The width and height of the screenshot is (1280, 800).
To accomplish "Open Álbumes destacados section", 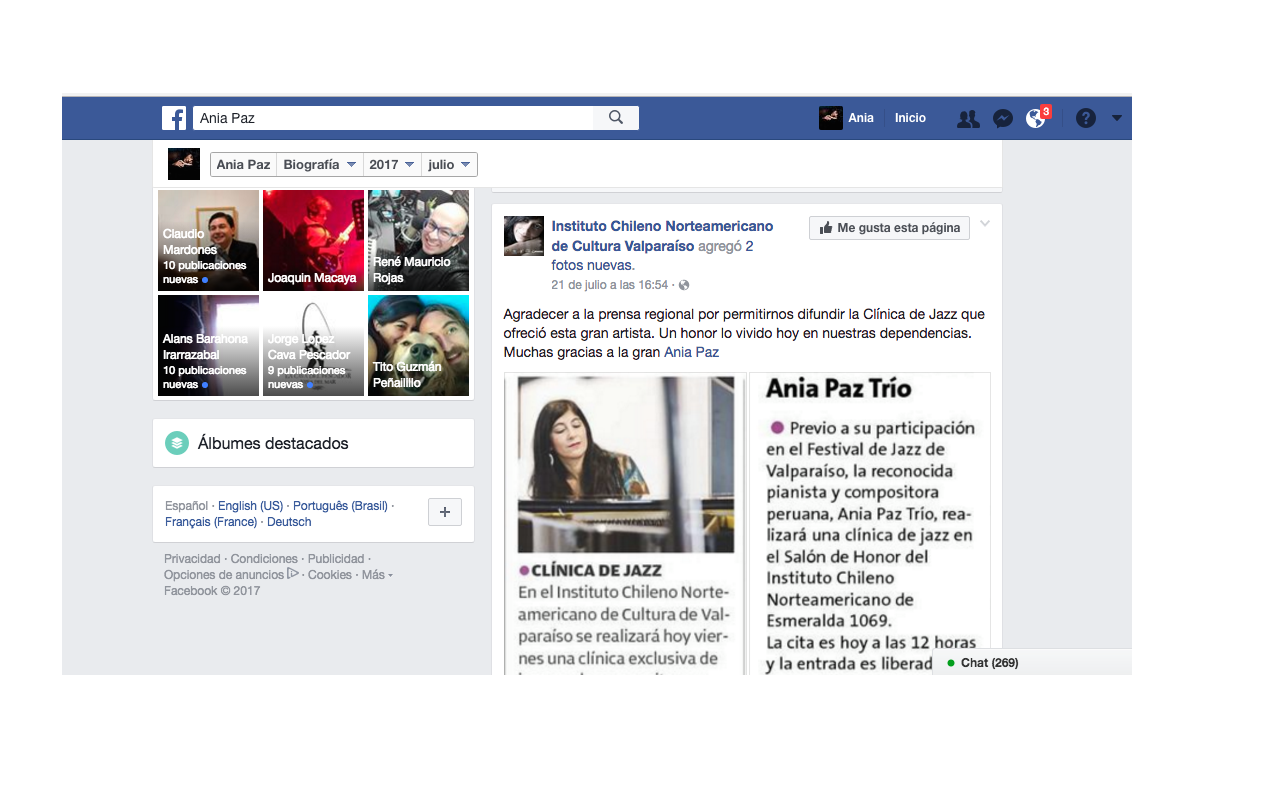I will [313, 443].
